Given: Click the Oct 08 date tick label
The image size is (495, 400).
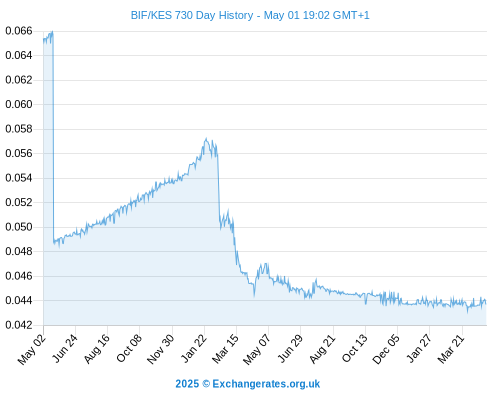Looking at the screenshot, I should (129, 348).
